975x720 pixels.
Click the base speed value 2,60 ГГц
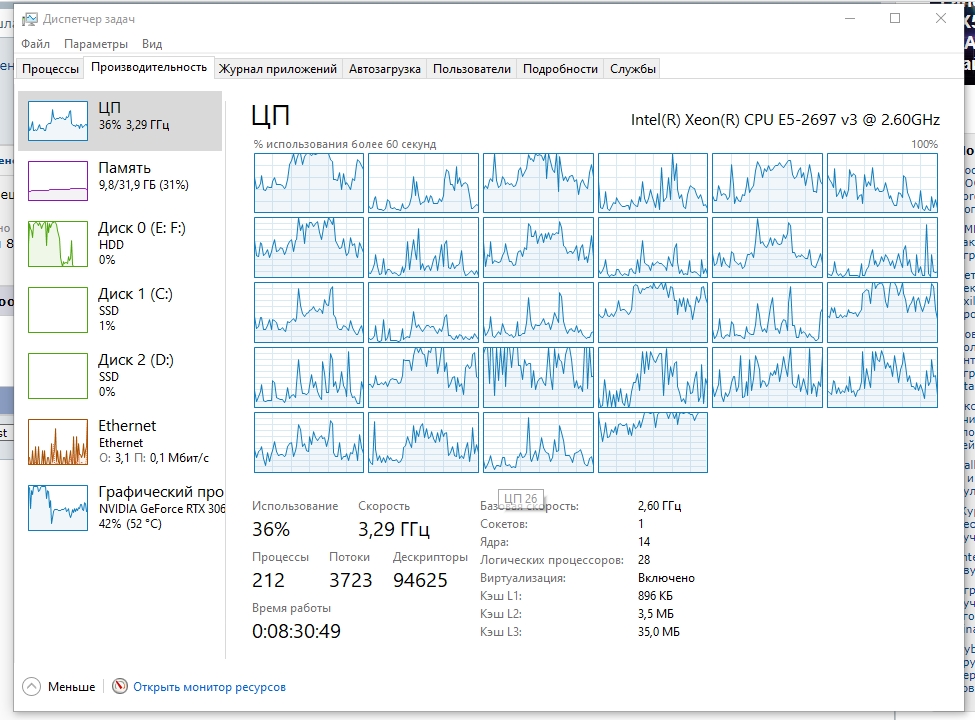(659, 505)
